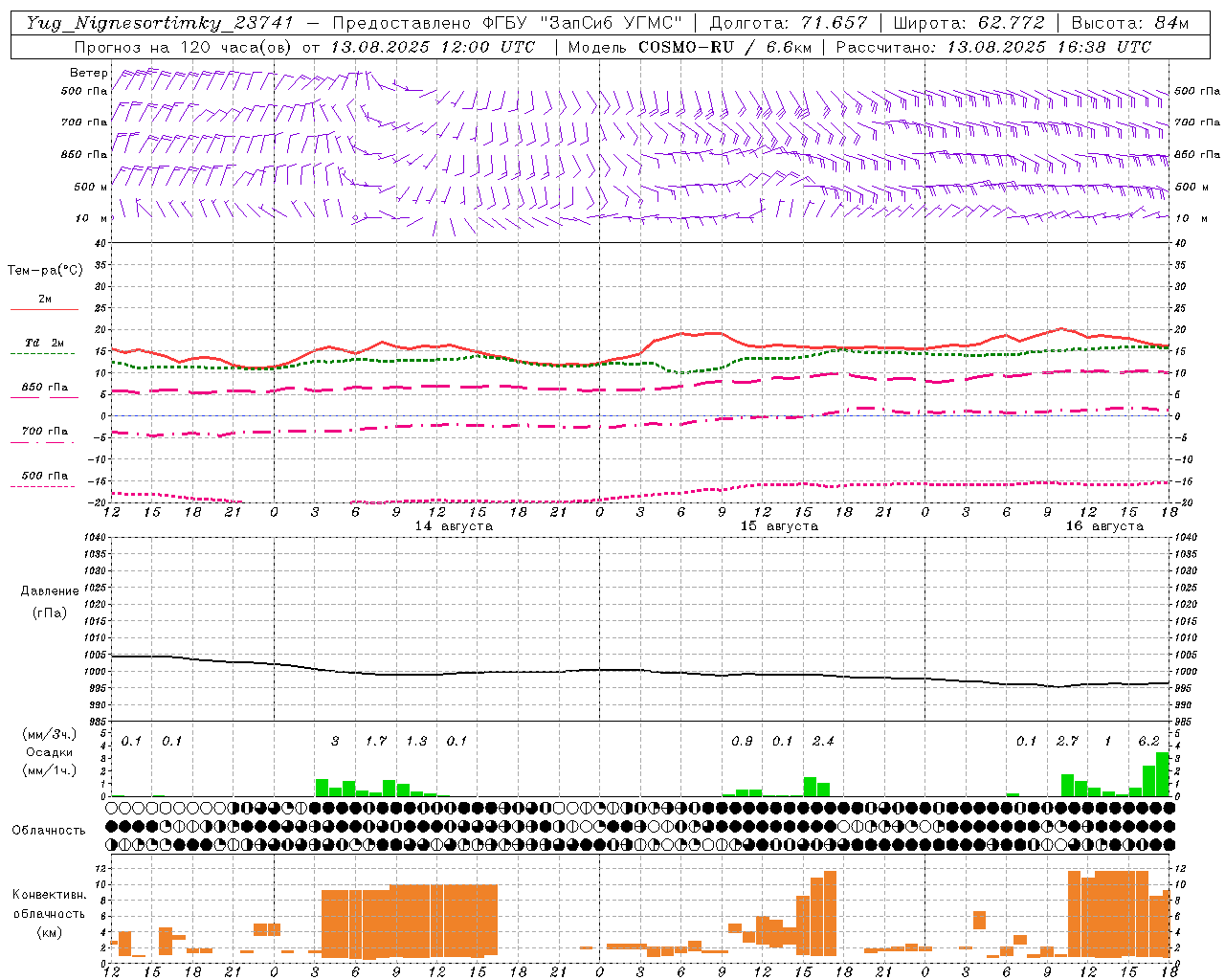1225x980 pixels.
Task: Click the precipitation value '1.7'
Action: coord(376,741)
